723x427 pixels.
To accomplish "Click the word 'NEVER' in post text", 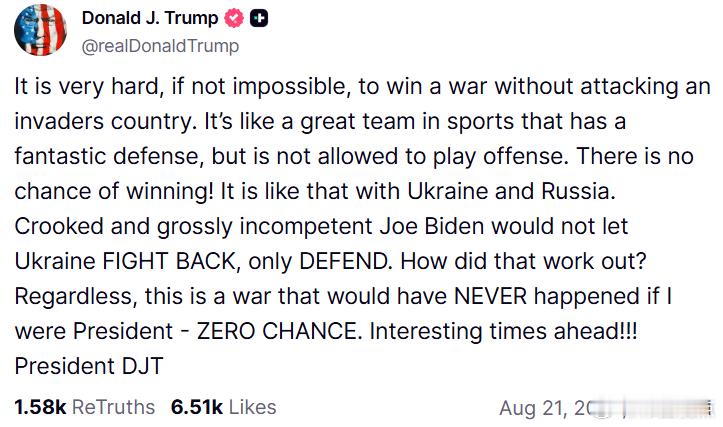I will (490, 296).
